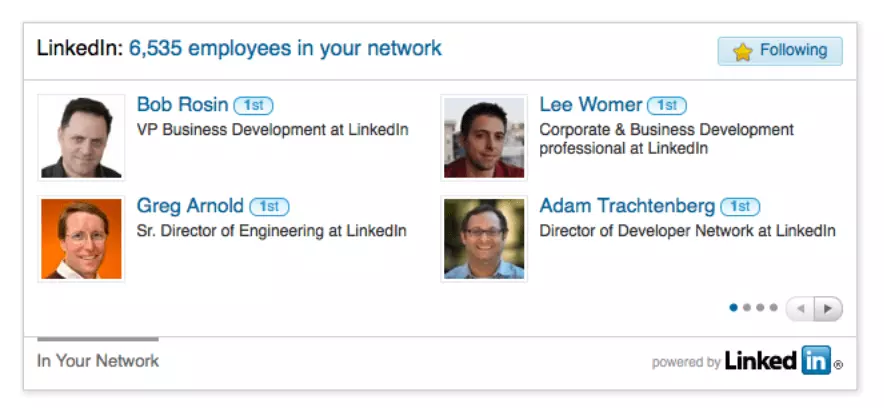Click the 6,535 employees in your network link

click(285, 48)
